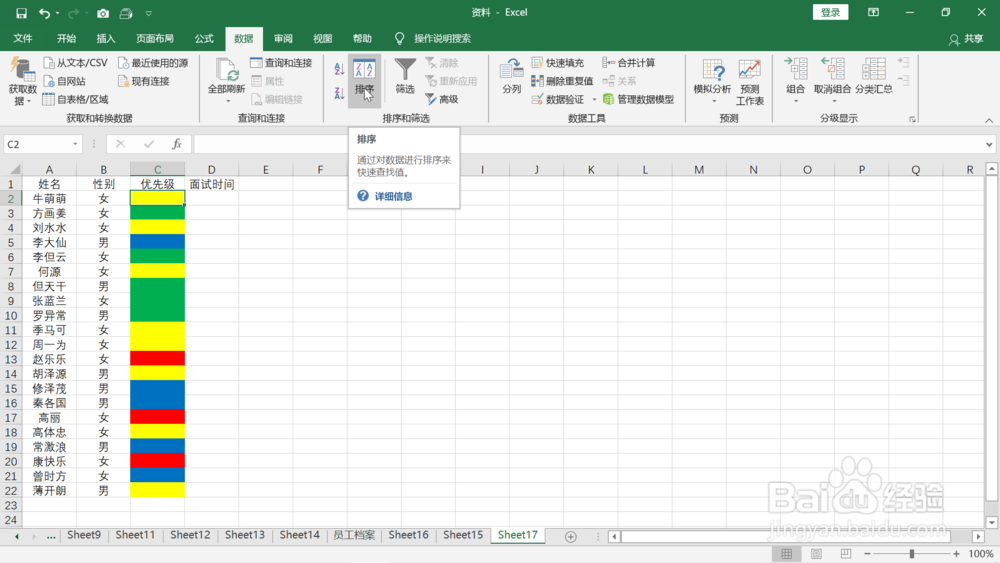1000x563 pixels.
Task: Open the Name Box dropdown arrow
Action: pos(75,144)
